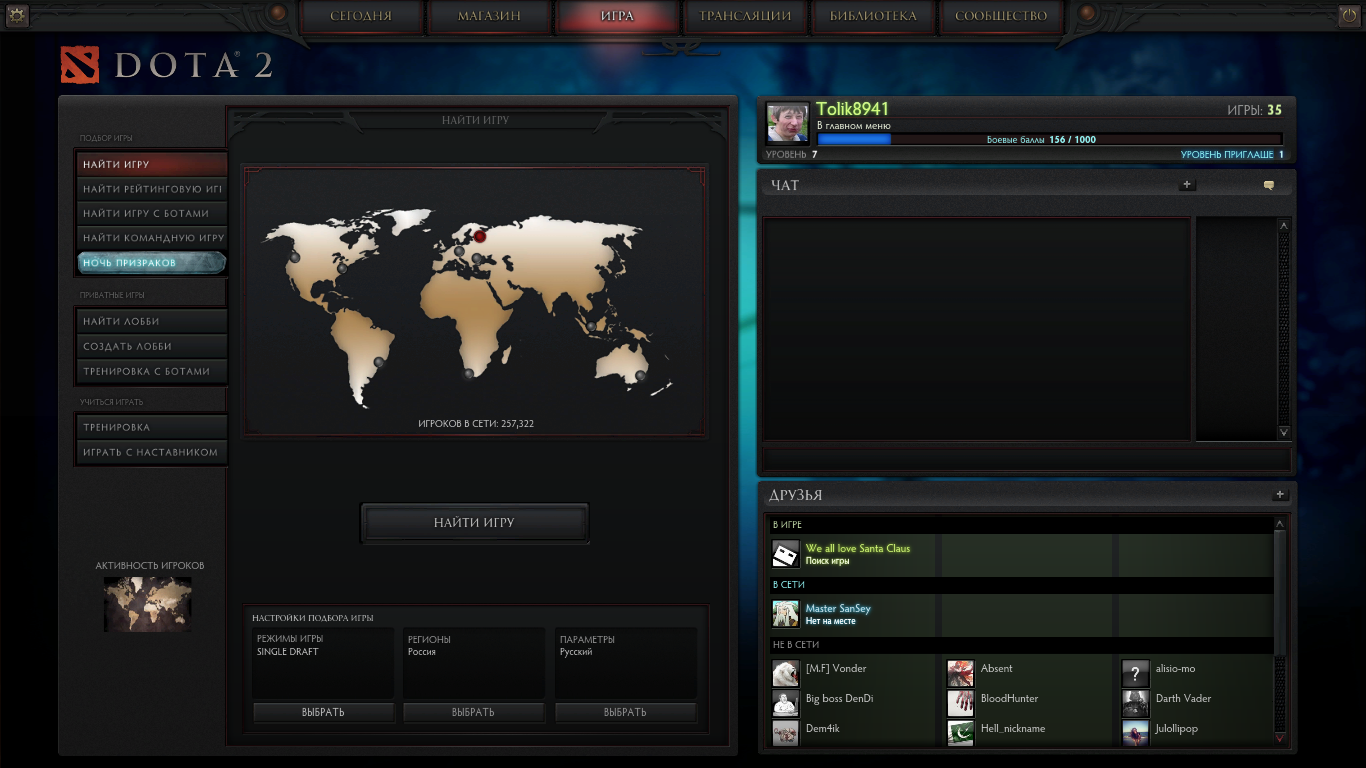Screen dimensions: 1366x768
Task: Click the chat bubble icon
Action: pyautogui.click(x=1269, y=185)
